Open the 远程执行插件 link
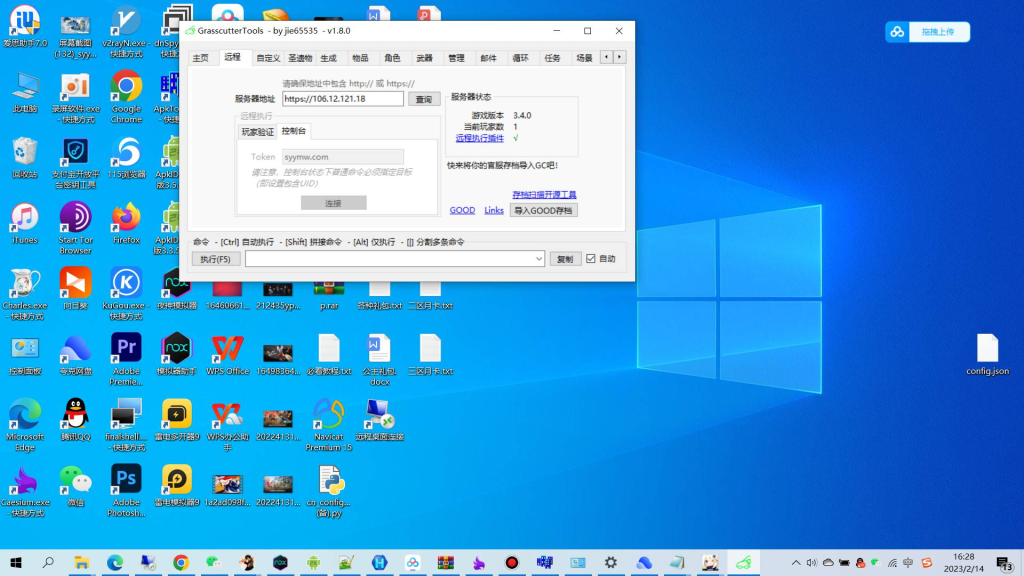Image resolution: width=1024 pixels, height=576 pixels. pos(480,139)
